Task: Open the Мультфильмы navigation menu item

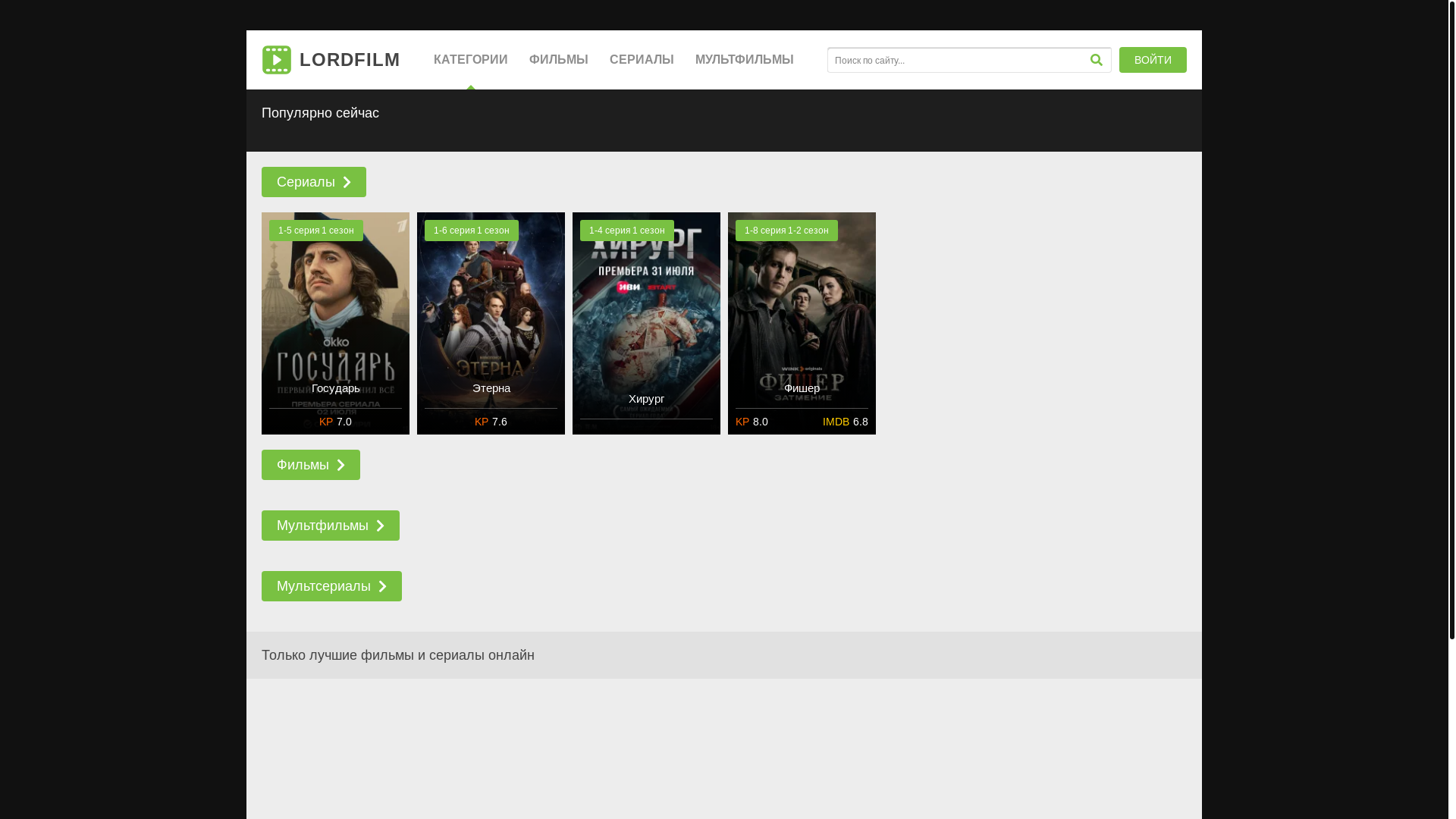Action: click(745, 60)
